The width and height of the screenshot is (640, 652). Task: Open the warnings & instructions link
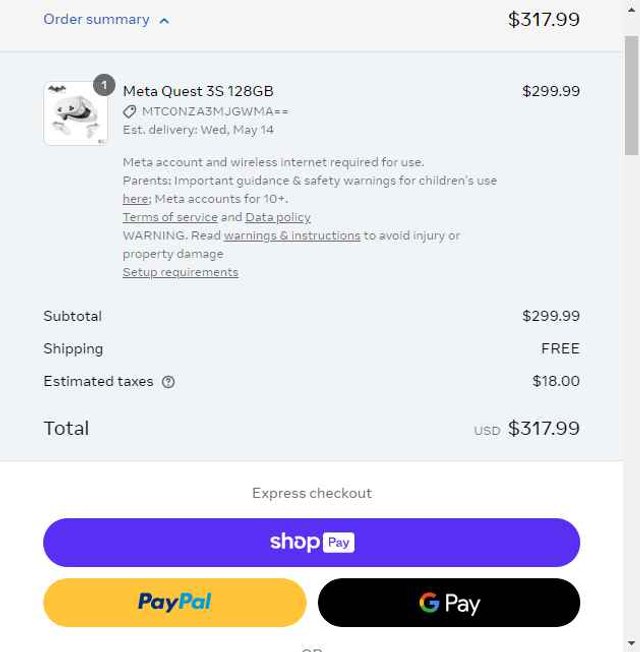click(x=292, y=236)
